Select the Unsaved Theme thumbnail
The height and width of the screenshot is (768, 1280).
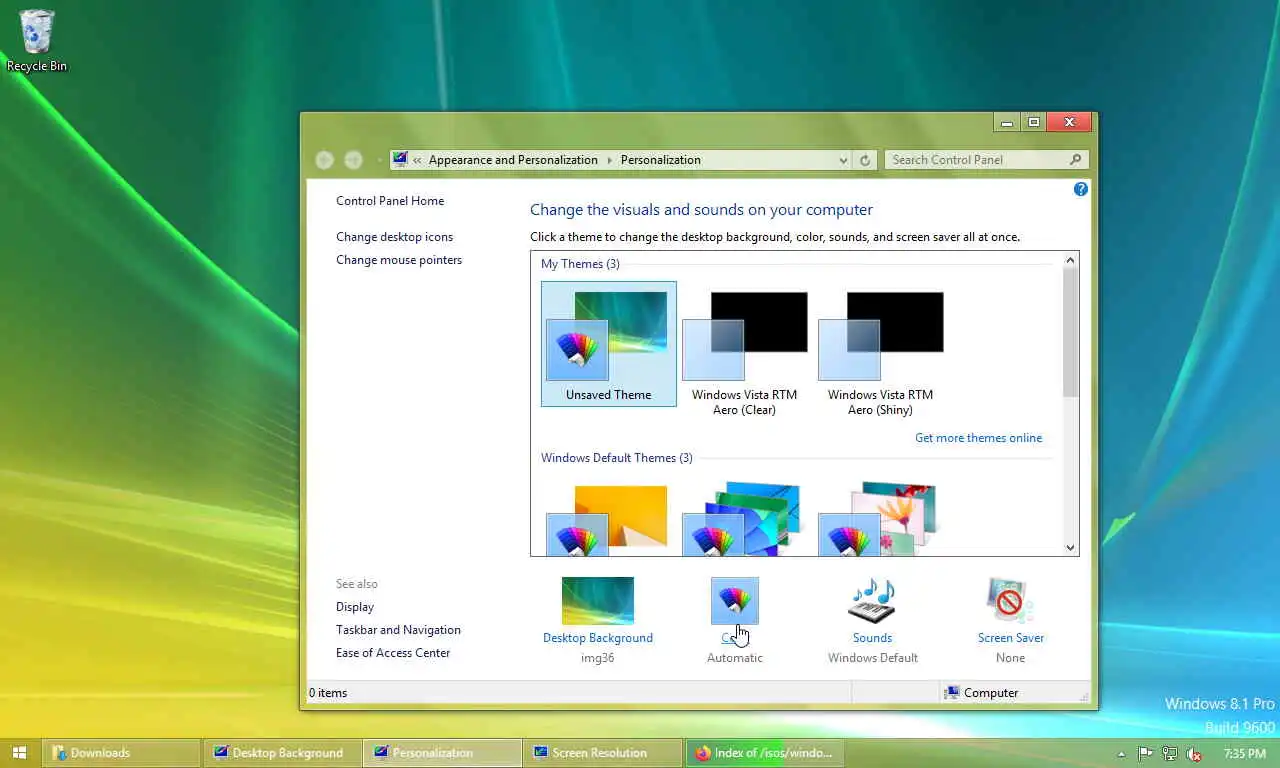609,344
